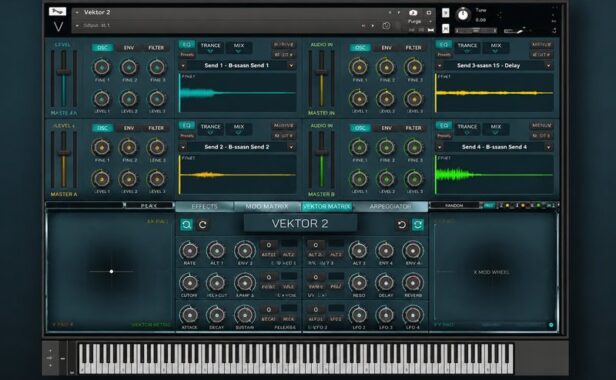Click the teal loop icon right of VEKTOR 2
This screenshot has width=616, height=380.
(418, 225)
